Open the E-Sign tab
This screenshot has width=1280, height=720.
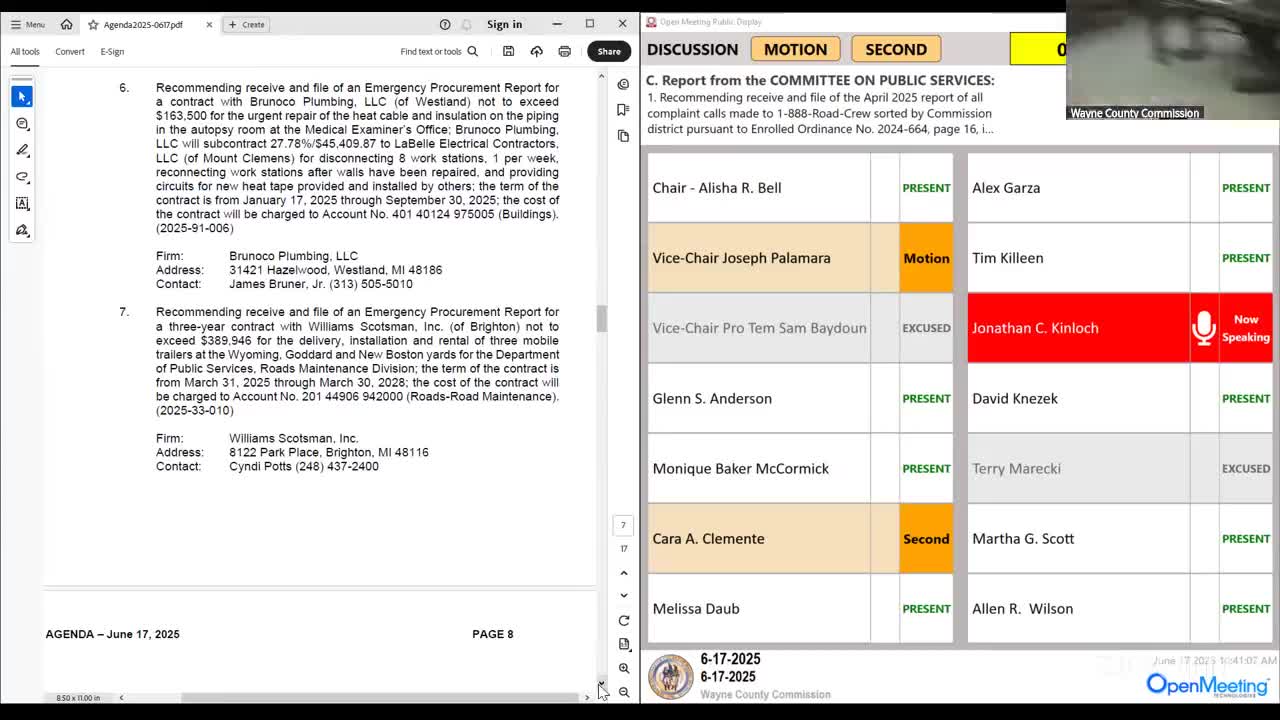coord(112,51)
